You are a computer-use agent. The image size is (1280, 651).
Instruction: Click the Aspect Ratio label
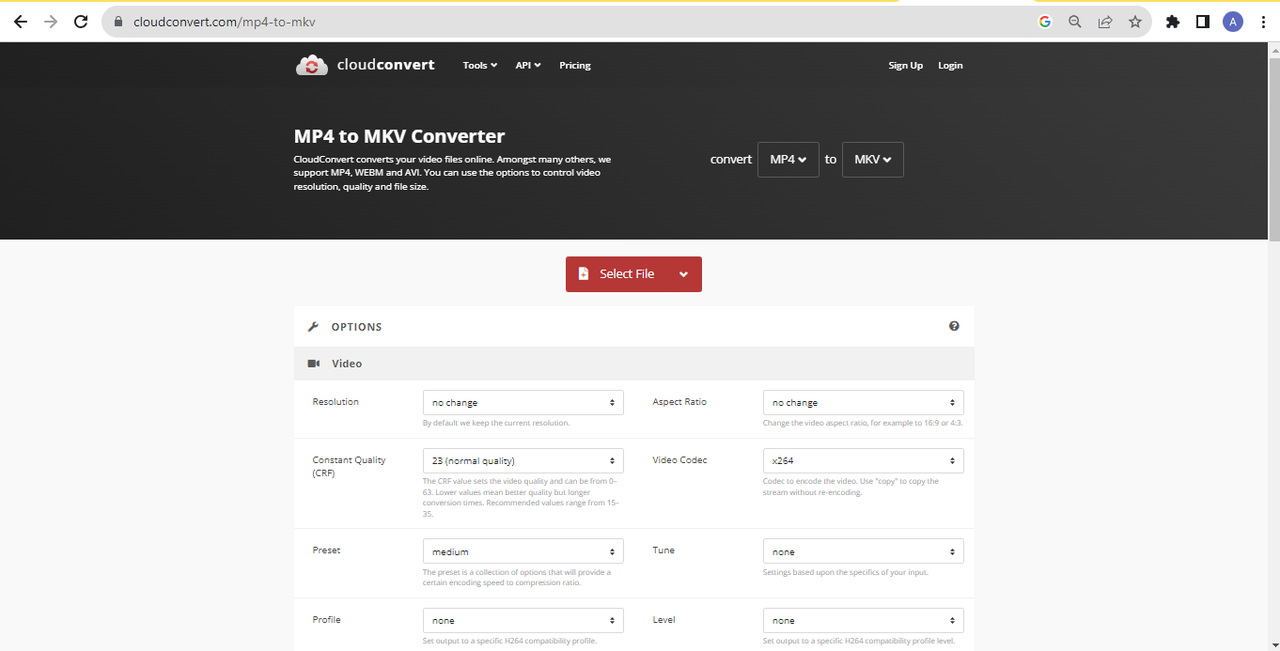pyautogui.click(x=680, y=401)
